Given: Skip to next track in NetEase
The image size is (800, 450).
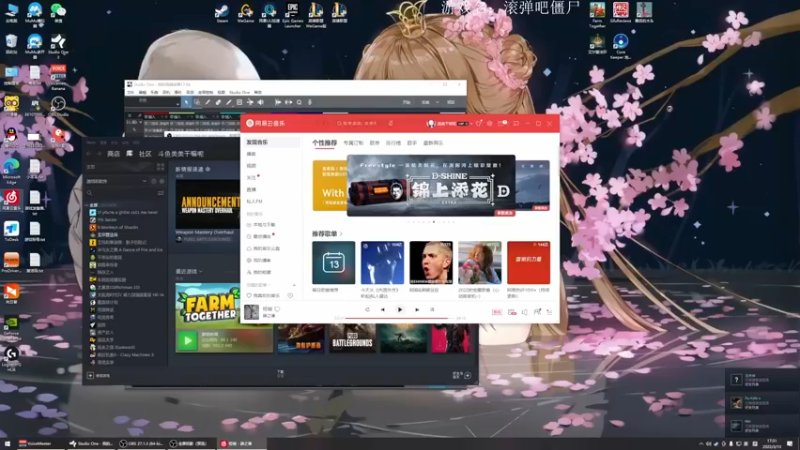Looking at the screenshot, I should pos(417,310).
